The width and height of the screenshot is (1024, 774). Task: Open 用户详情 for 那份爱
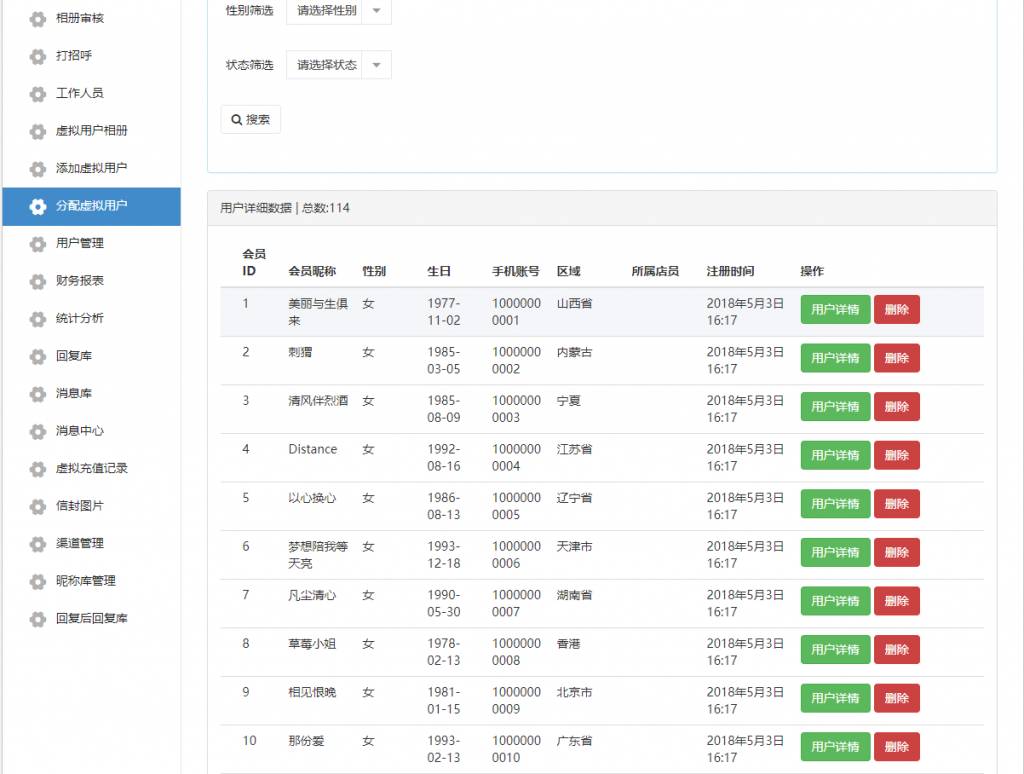point(835,747)
